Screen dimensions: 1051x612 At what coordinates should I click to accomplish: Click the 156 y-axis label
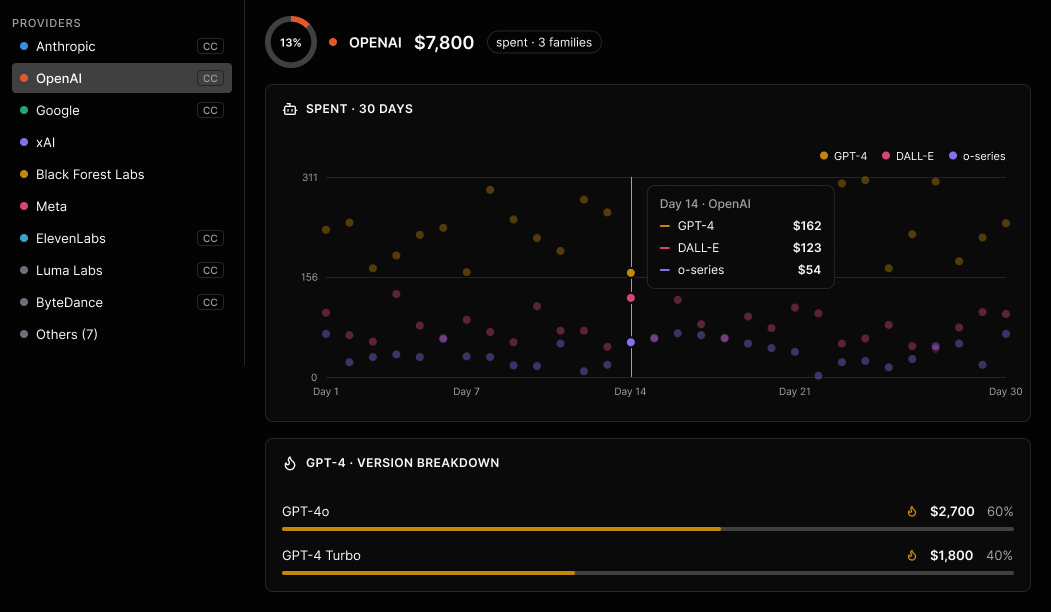(309, 278)
